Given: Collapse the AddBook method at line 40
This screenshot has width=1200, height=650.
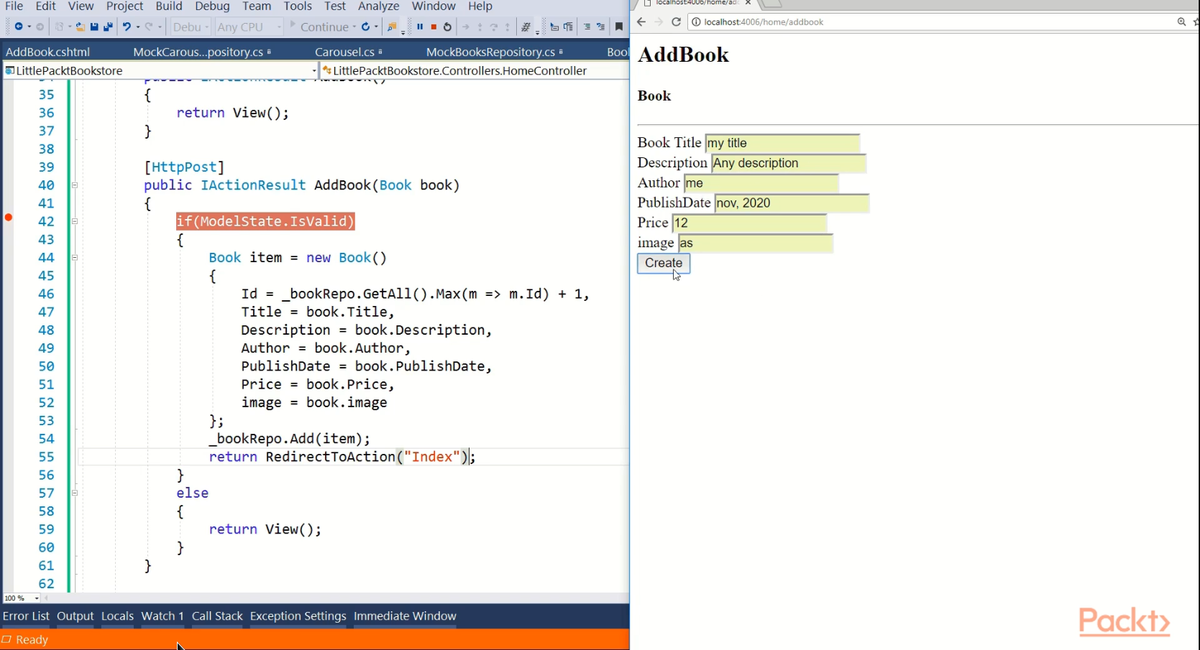Looking at the screenshot, I should pos(73,185).
